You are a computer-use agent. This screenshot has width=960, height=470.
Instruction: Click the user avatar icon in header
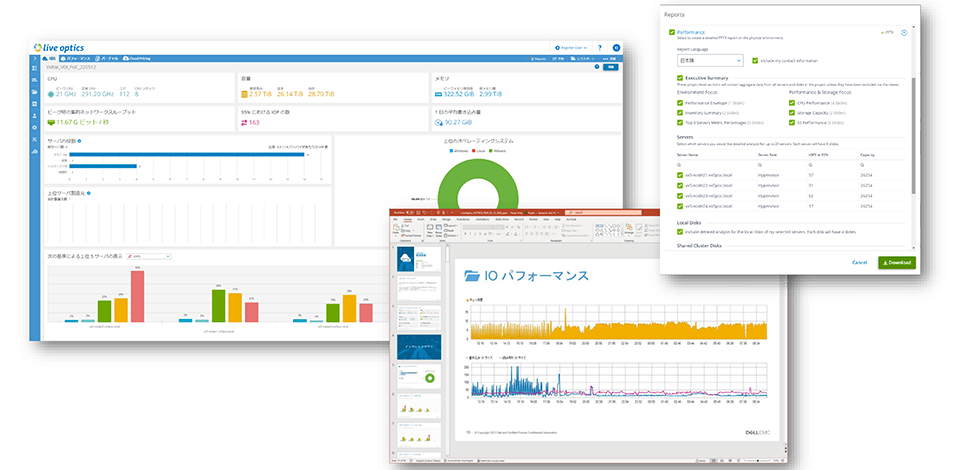(x=617, y=47)
